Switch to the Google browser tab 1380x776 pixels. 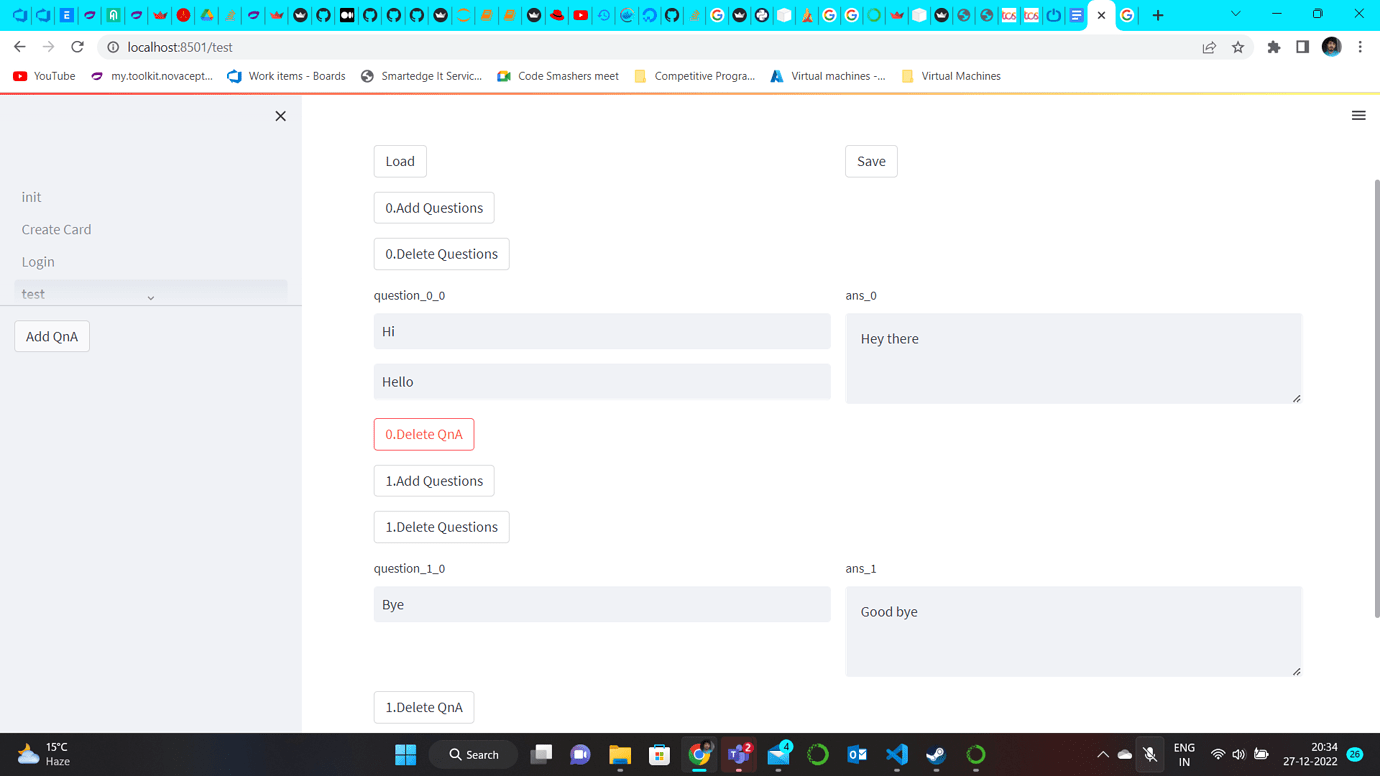click(x=1127, y=15)
